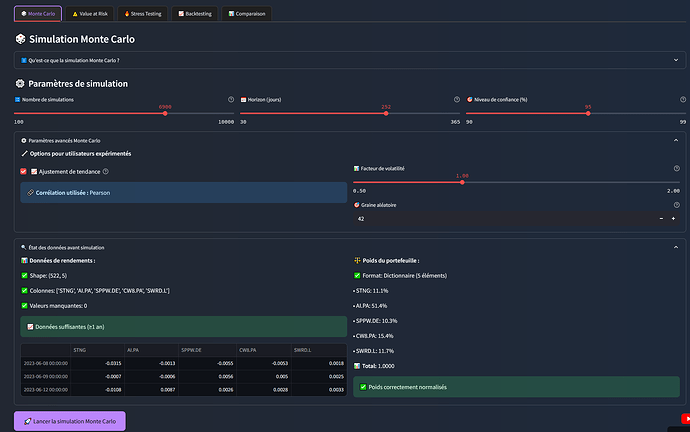Click help icon for Facteur de volatilité
Viewport: 690px width, 432px height.
676,168
